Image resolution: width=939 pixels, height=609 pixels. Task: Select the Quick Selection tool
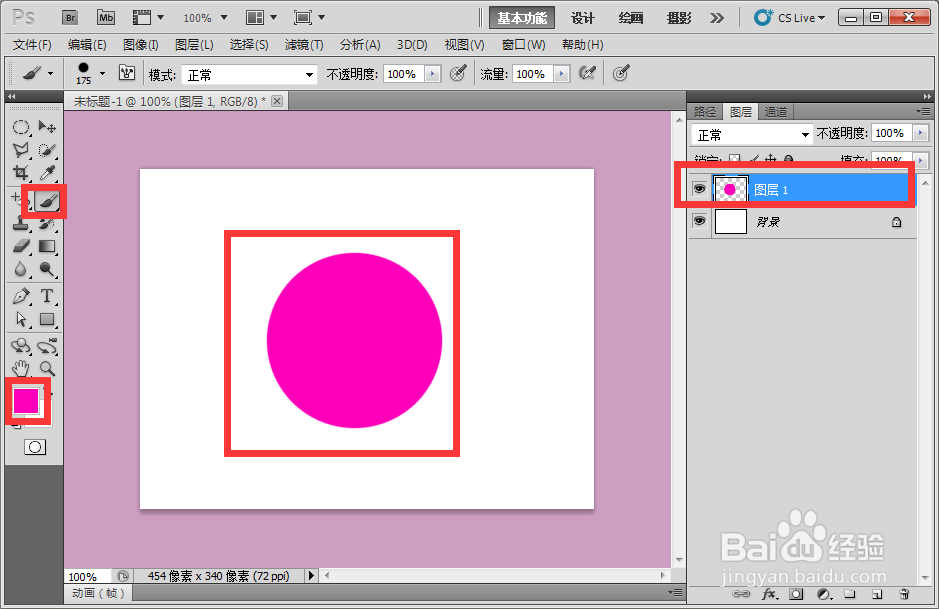point(47,150)
